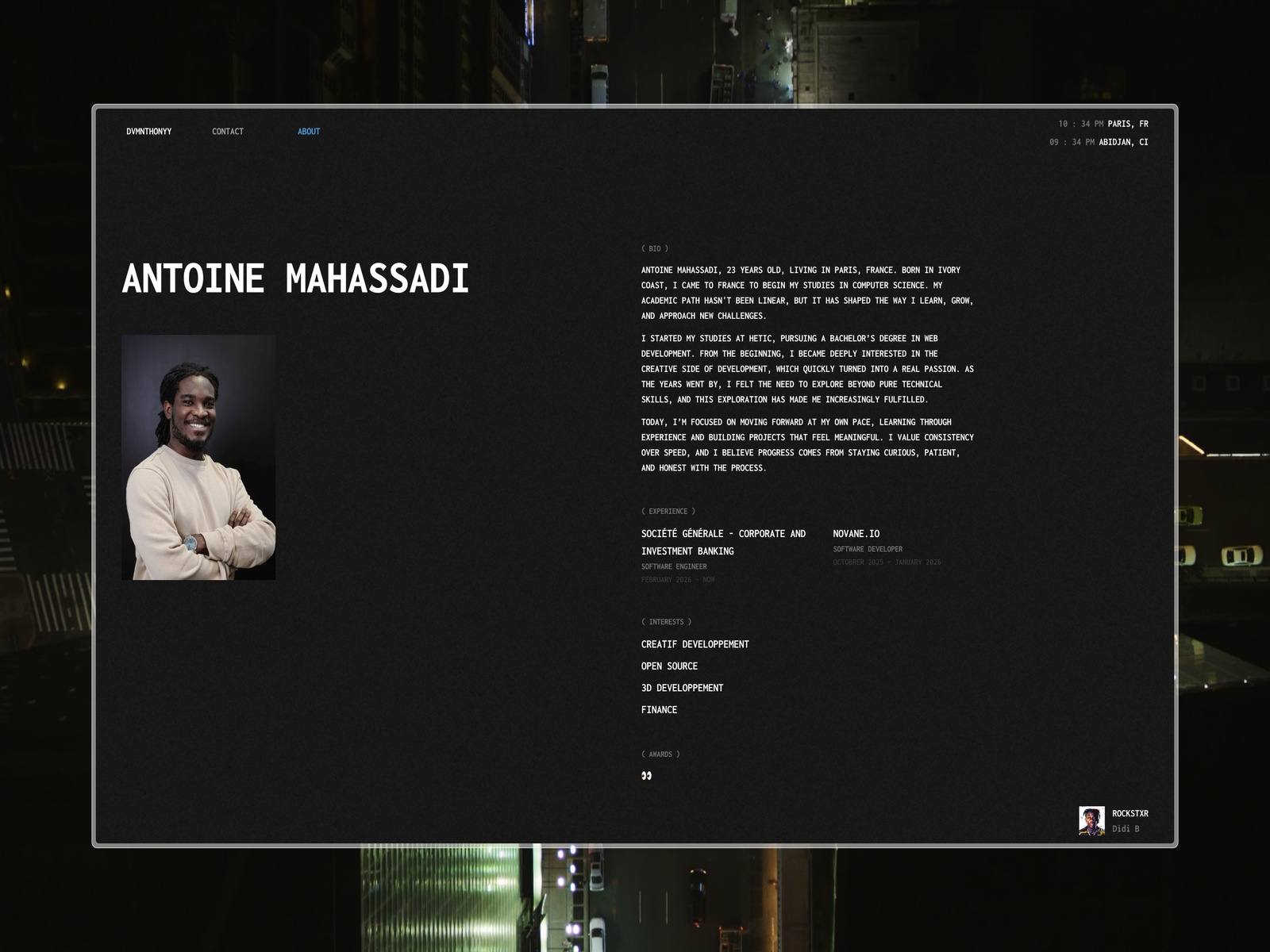1270x952 pixels.
Task: Click the Abidjan, CI clock
Action: (1099, 142)
